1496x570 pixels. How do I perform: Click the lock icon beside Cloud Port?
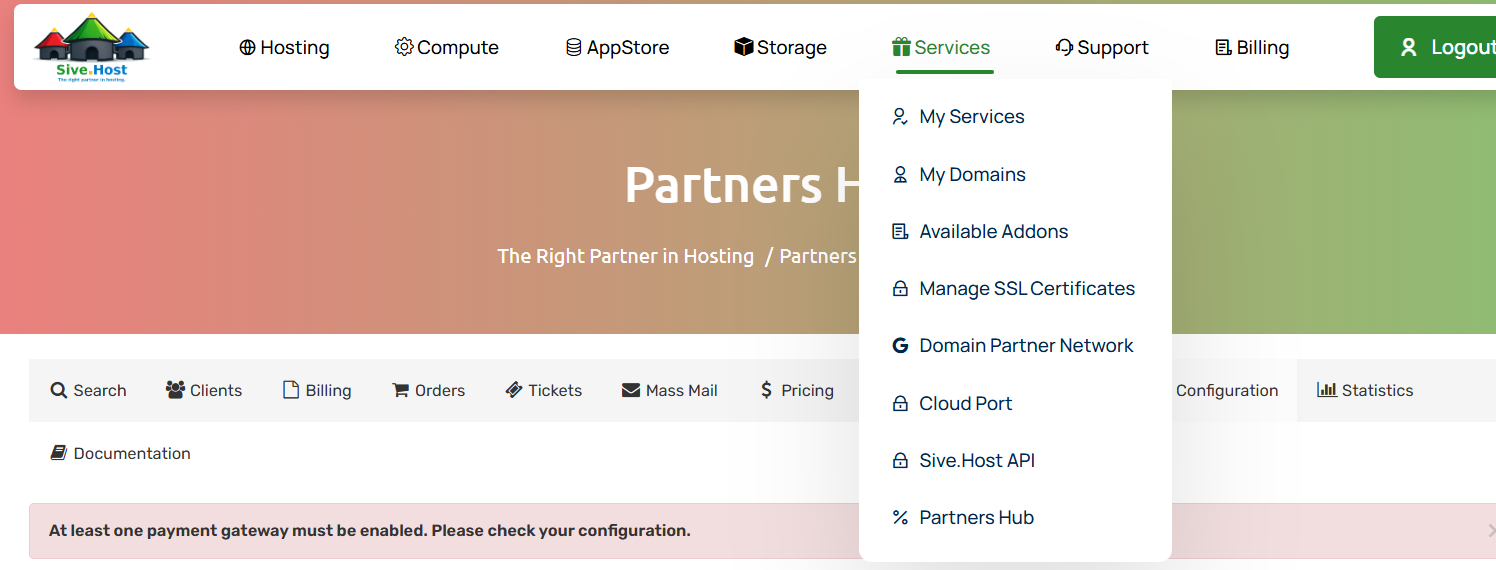click(900, 404)
